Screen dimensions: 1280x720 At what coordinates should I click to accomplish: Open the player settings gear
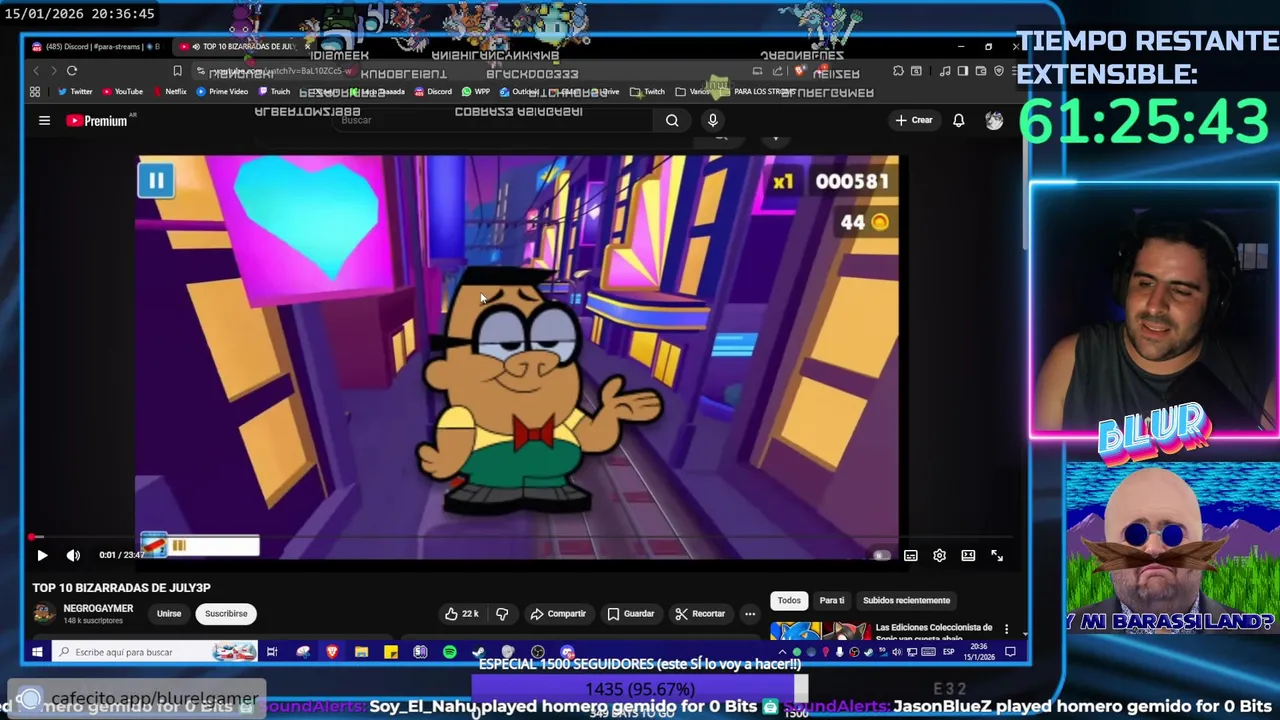click(x=939, y=555)
